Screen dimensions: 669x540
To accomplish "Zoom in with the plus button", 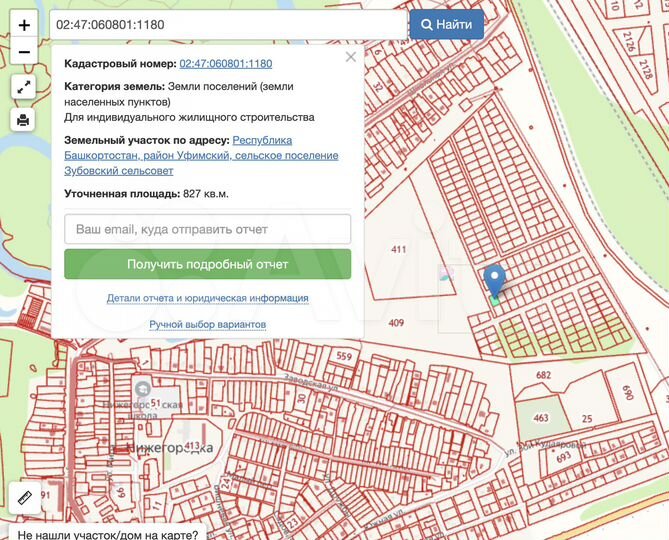I will pos(24,24).
